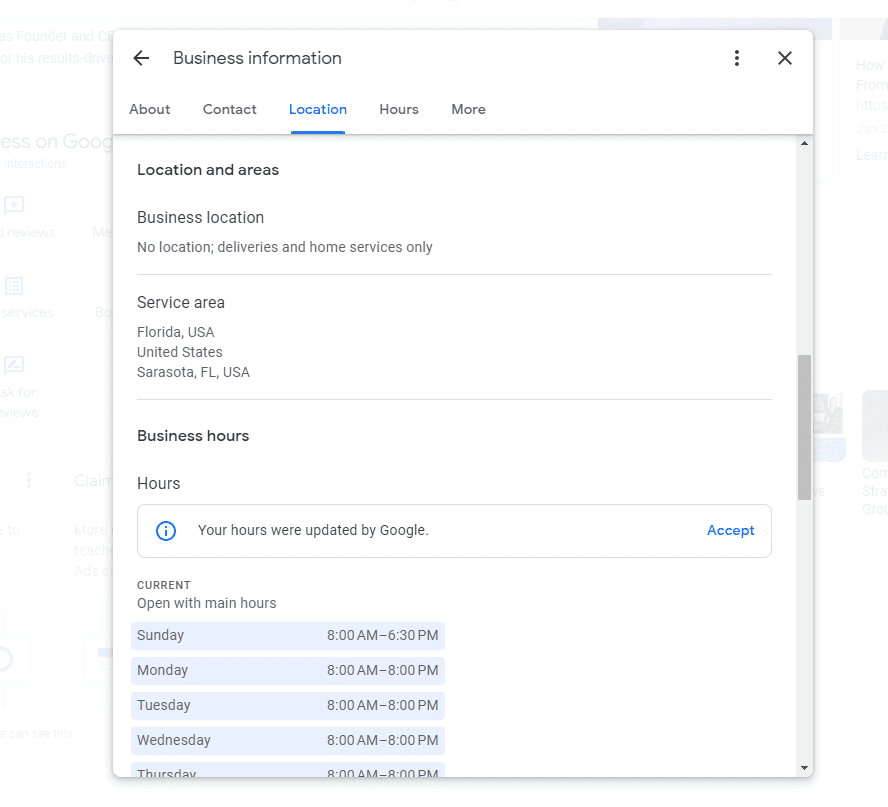Switch to the About tab

(x=149, y=109)
